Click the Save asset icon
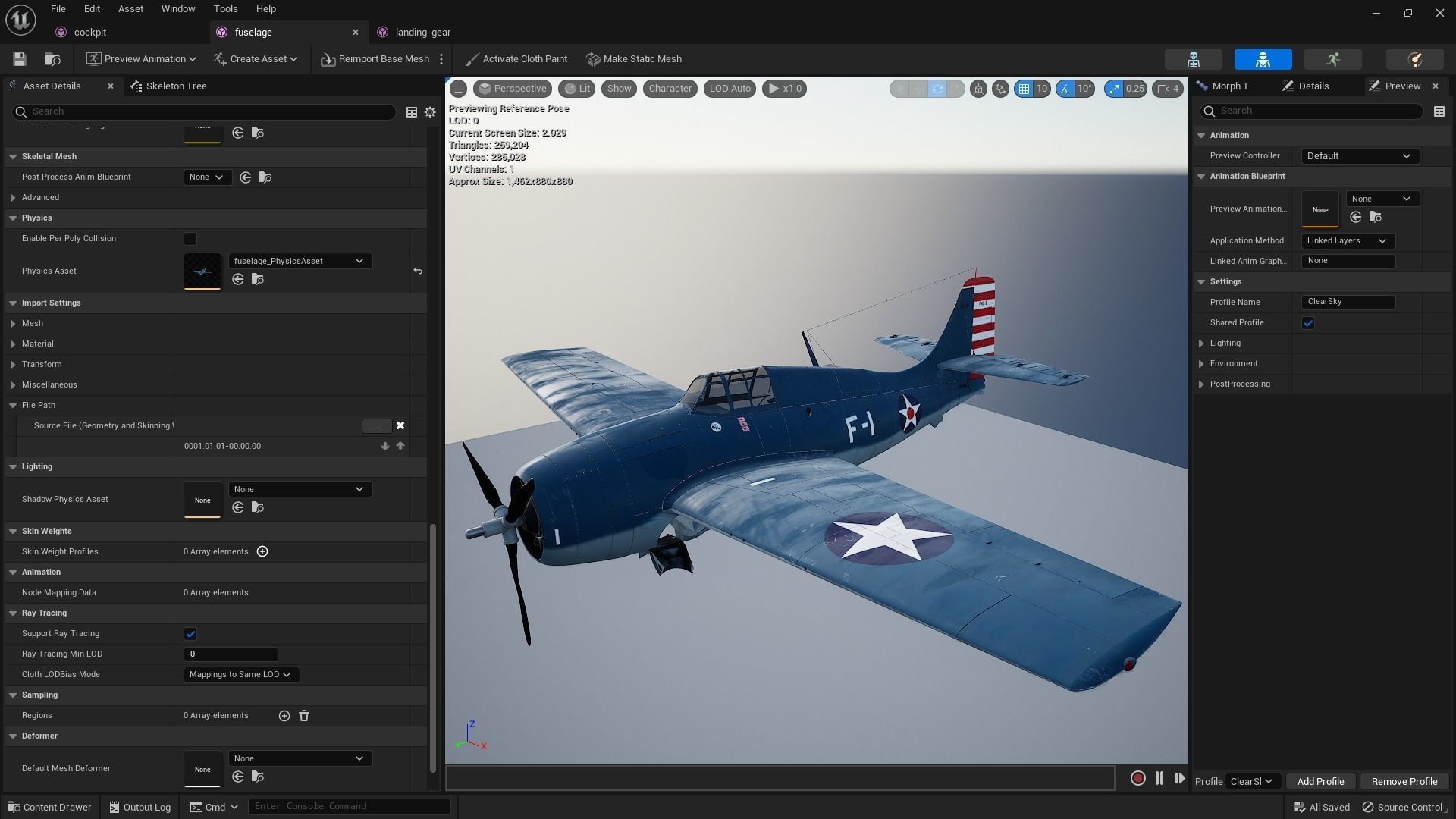 (20, 59)
